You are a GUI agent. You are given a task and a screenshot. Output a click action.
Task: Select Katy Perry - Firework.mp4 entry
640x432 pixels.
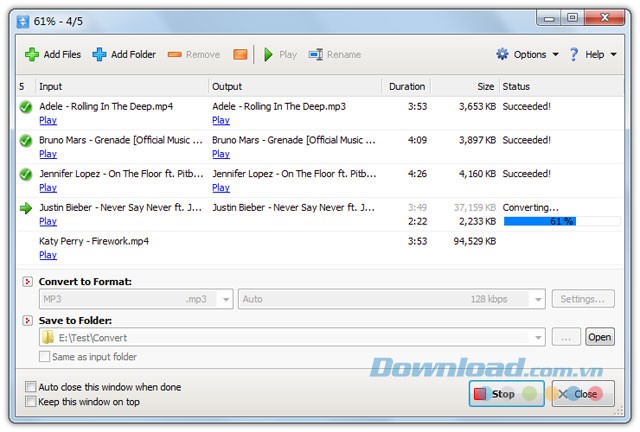(94, 241)
